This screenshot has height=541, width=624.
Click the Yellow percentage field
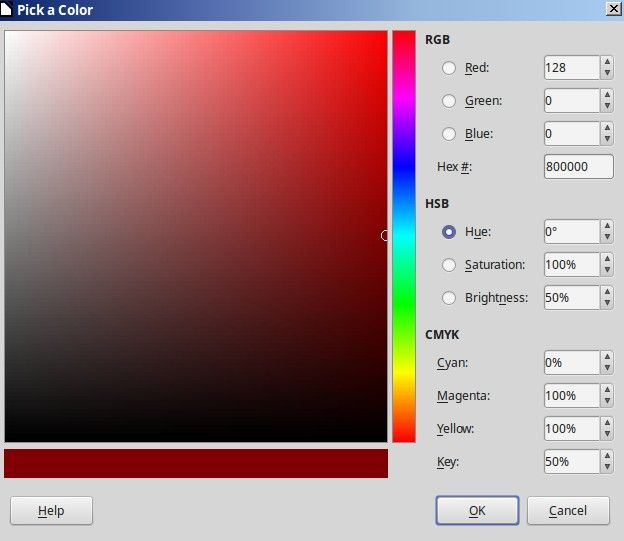[x=571, y=429]
